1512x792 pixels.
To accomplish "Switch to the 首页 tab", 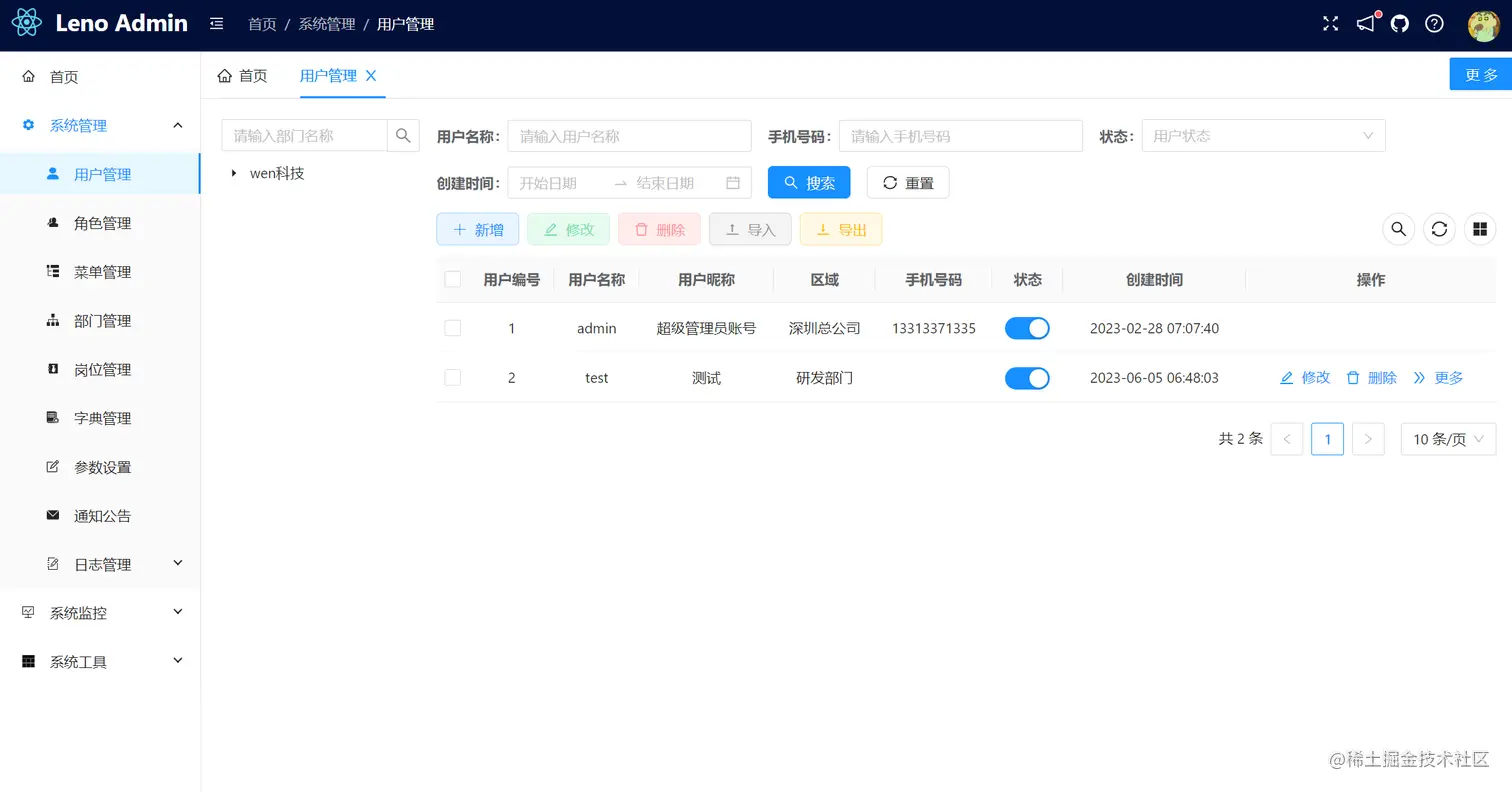I will pyautogui.click(x=243, y=75).
